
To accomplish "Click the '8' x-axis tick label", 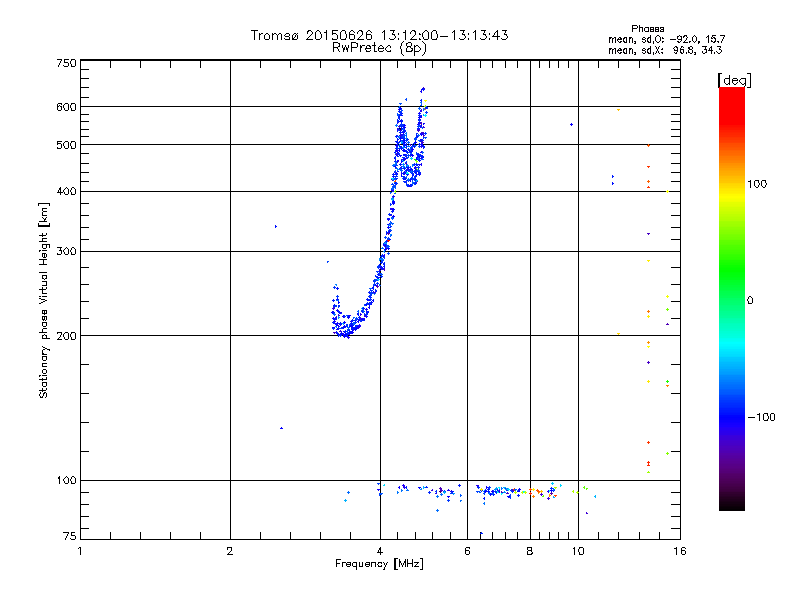I will click(530, 551).
